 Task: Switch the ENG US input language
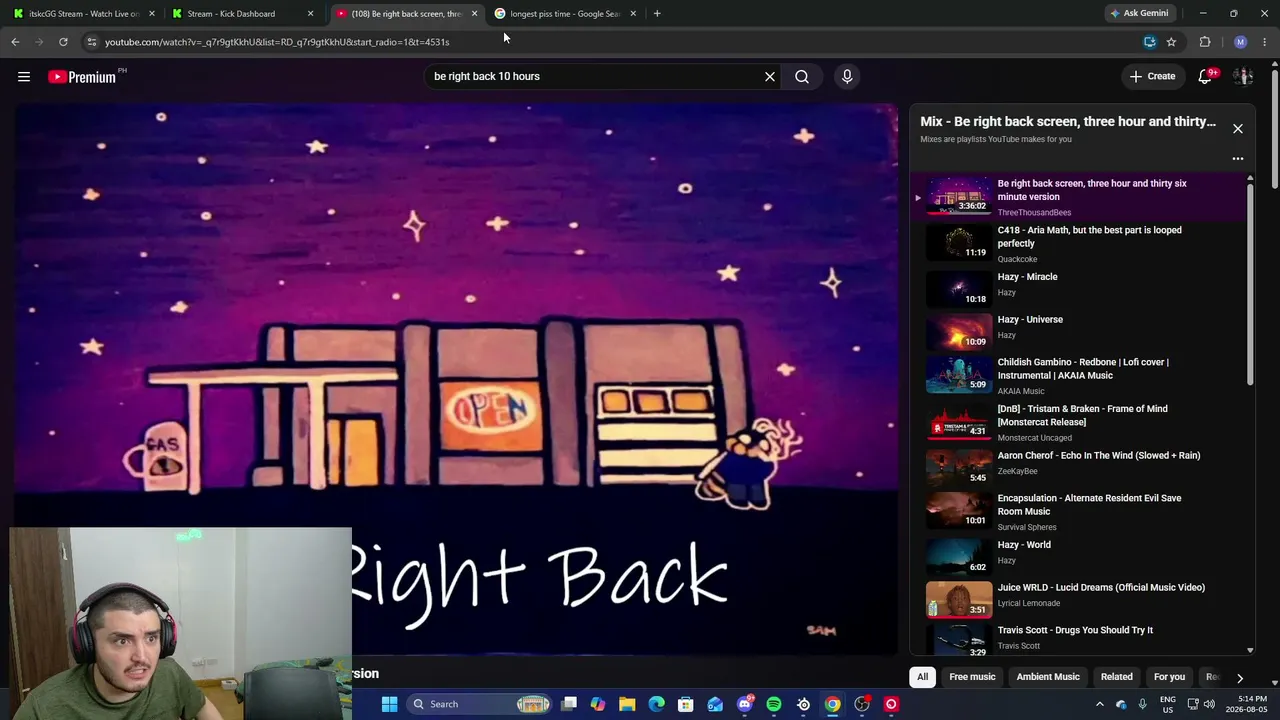tap(1167, 704)
